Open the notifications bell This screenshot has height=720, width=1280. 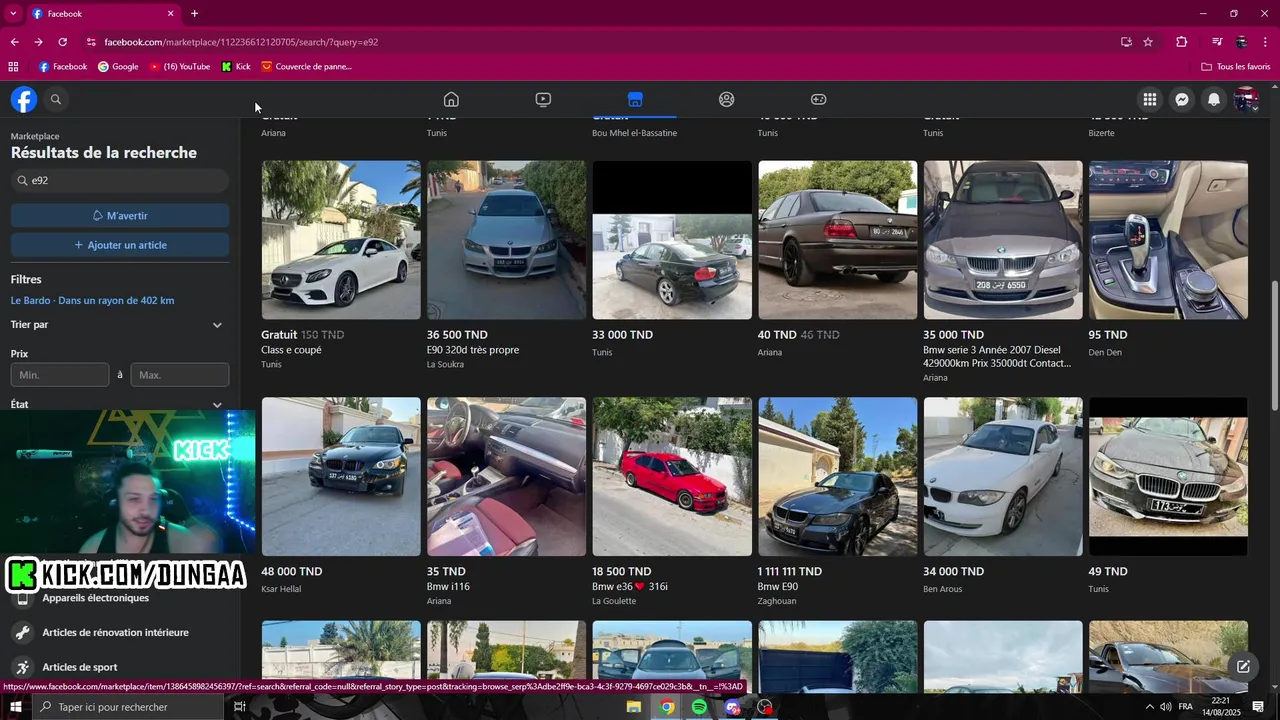tap(1214, 99)
